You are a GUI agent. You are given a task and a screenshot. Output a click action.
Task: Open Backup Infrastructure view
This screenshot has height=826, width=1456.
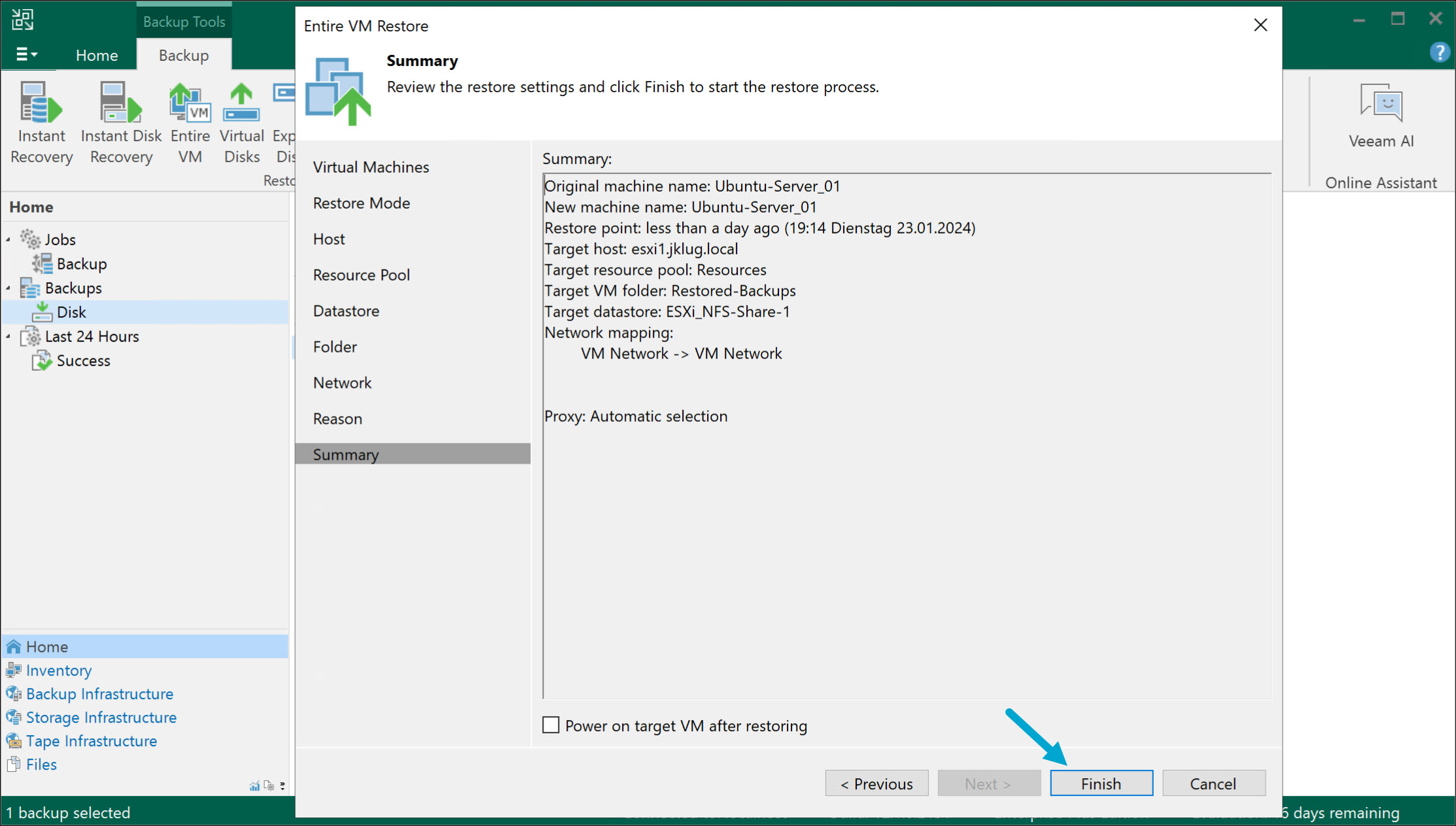[99, 694]
